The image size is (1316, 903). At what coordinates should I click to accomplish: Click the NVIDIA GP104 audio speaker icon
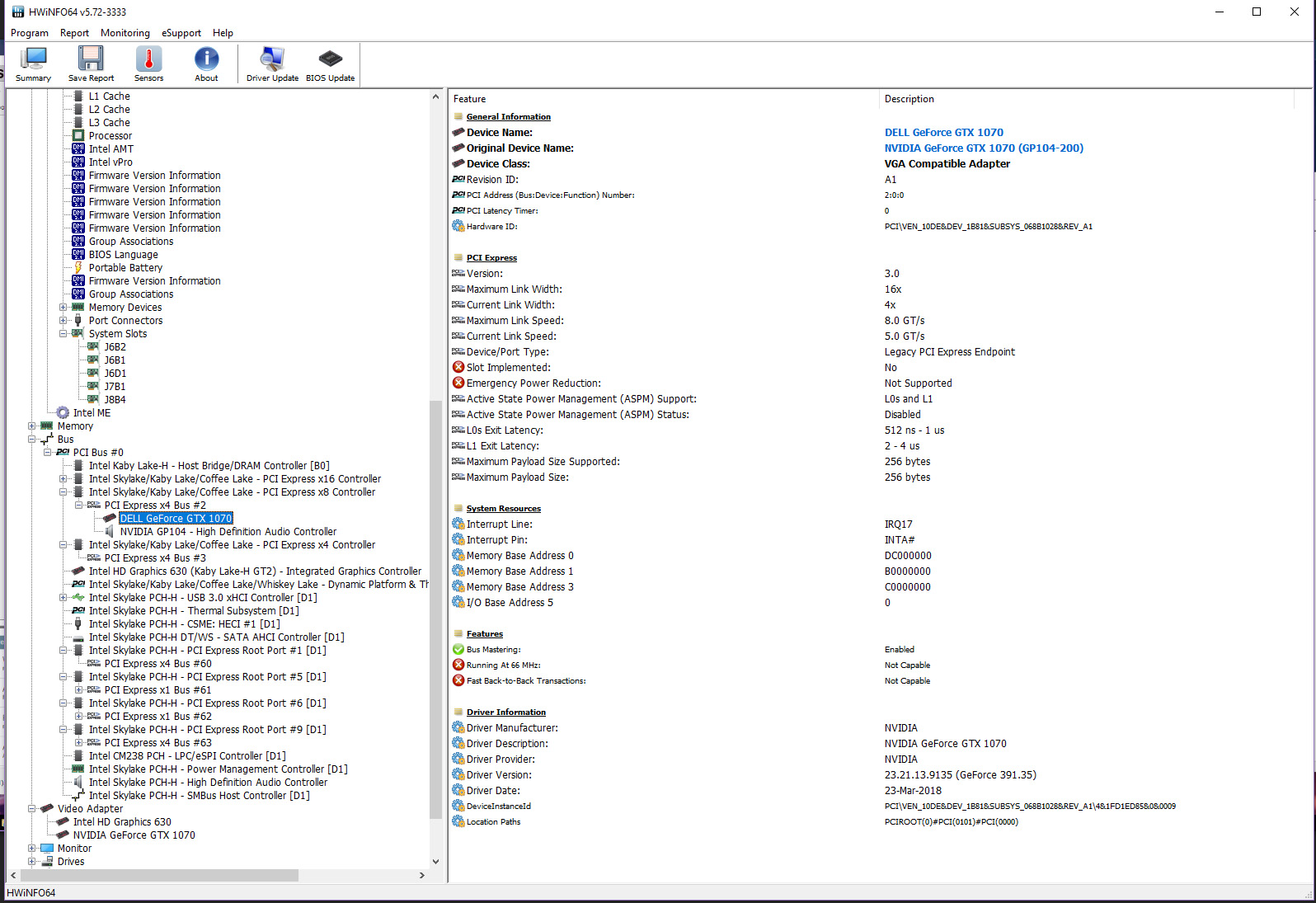click(x=110, y=532)
